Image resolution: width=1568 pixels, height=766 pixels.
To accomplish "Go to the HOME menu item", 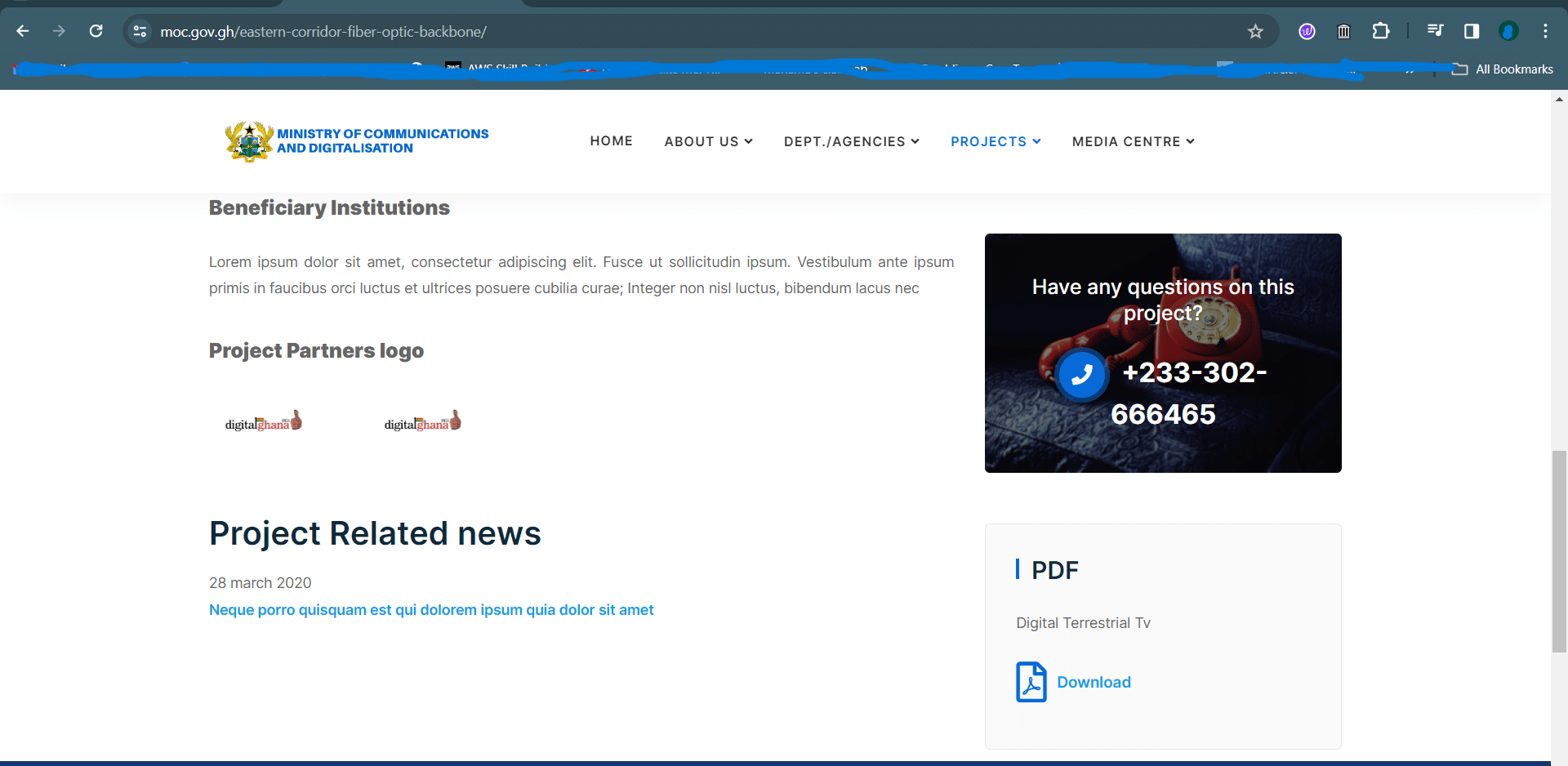I will (611, 141).
